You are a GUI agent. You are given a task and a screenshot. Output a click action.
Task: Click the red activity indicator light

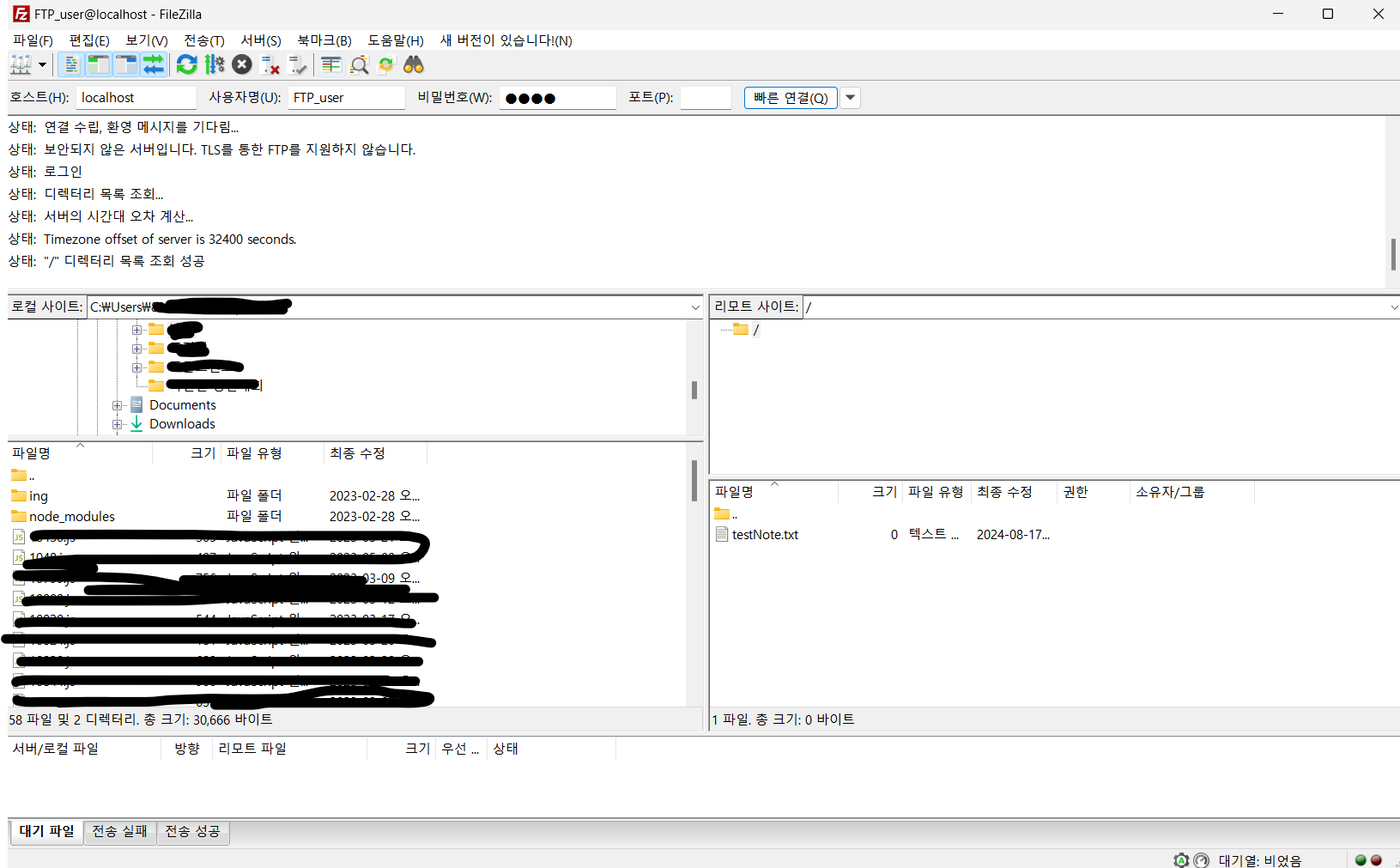[1376, 860]
